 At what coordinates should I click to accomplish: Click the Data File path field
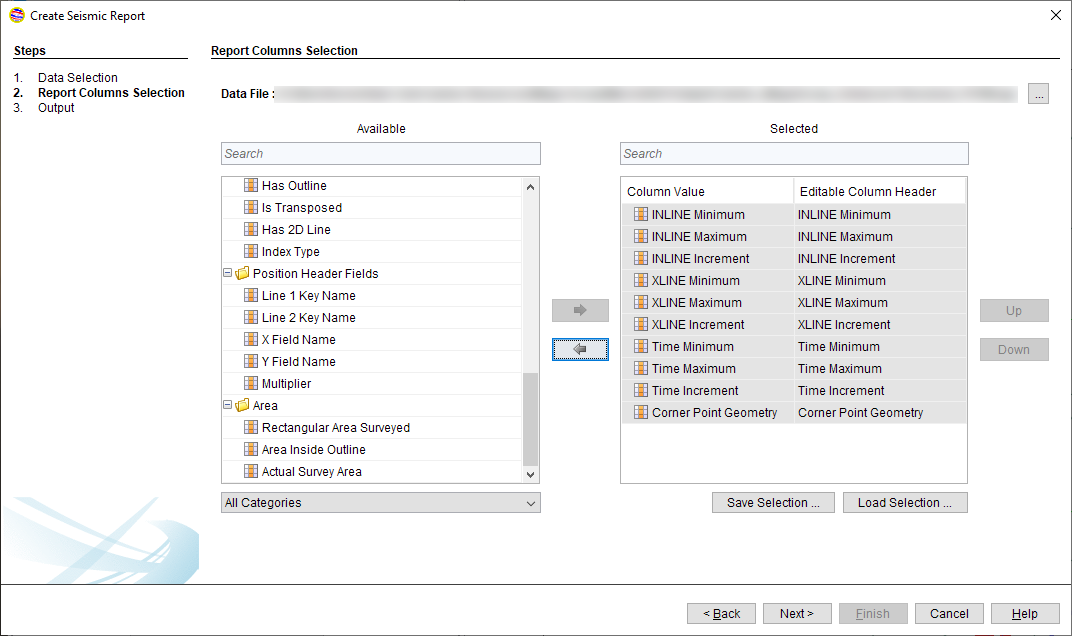click(647, 94)
